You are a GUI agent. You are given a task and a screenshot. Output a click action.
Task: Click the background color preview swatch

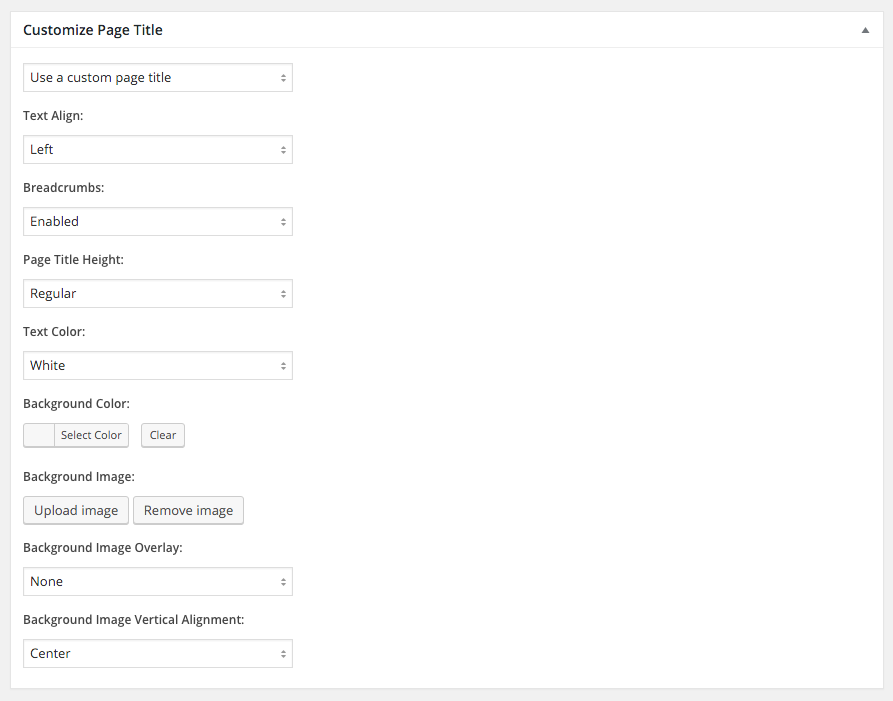point(39,435)
